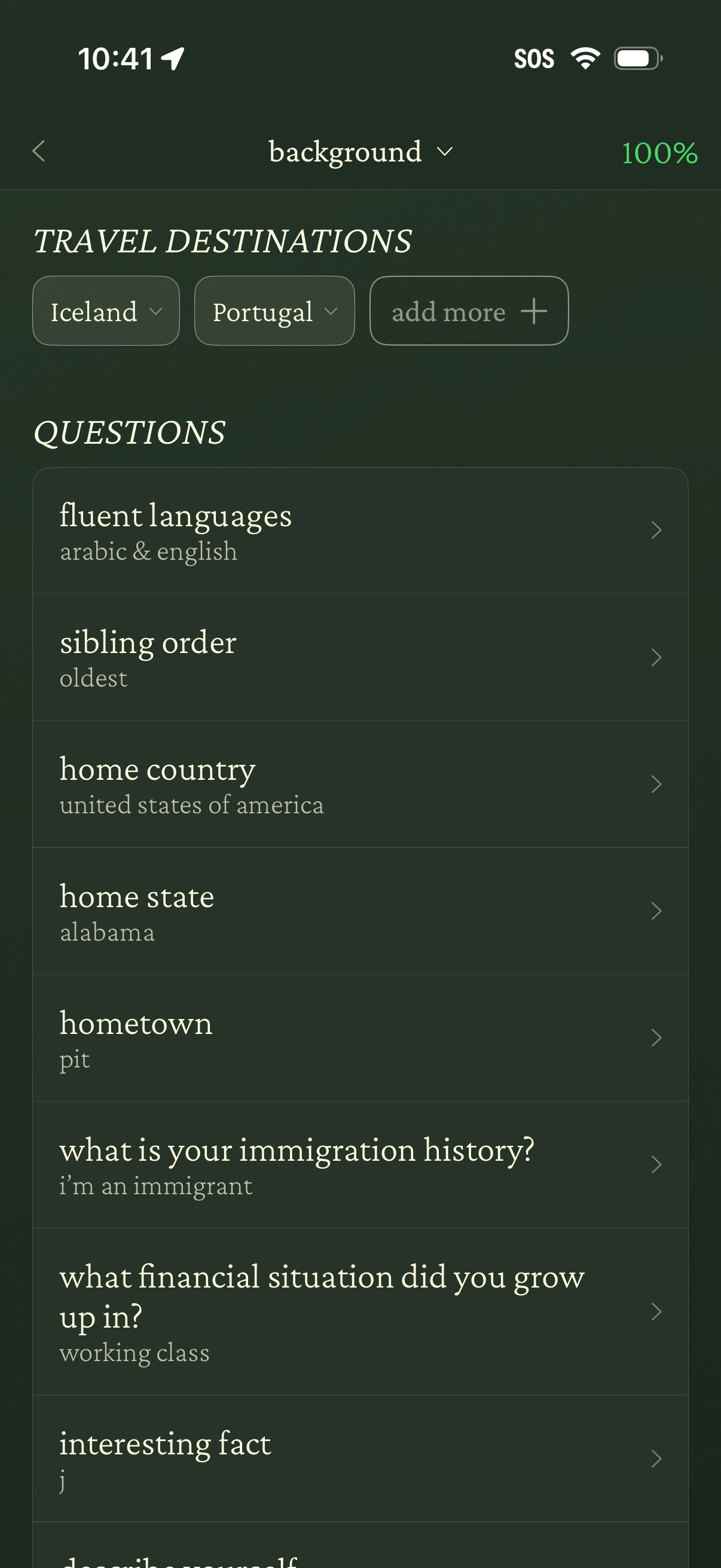Expand the Portugal destination chip
Screen dimensions: 721x1568
pyautogui.click(x=274, y=311)
